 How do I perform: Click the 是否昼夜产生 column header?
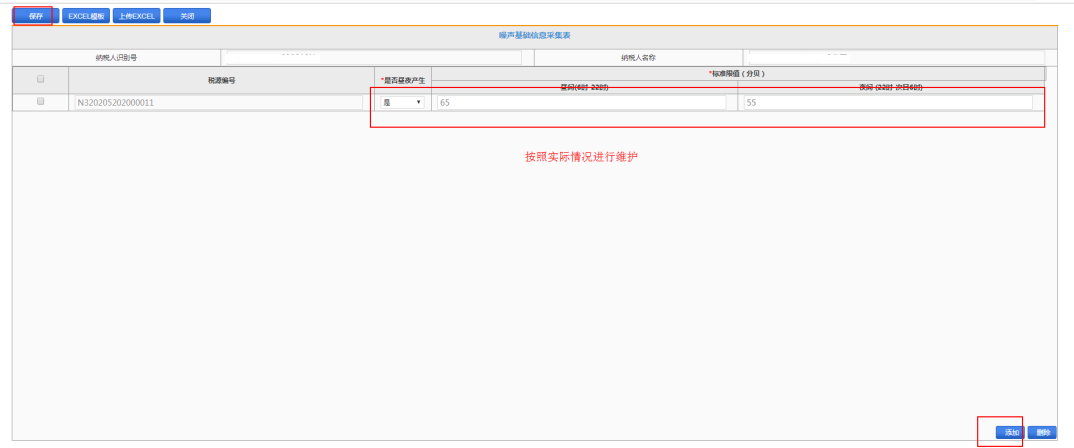tap(403, 79)
